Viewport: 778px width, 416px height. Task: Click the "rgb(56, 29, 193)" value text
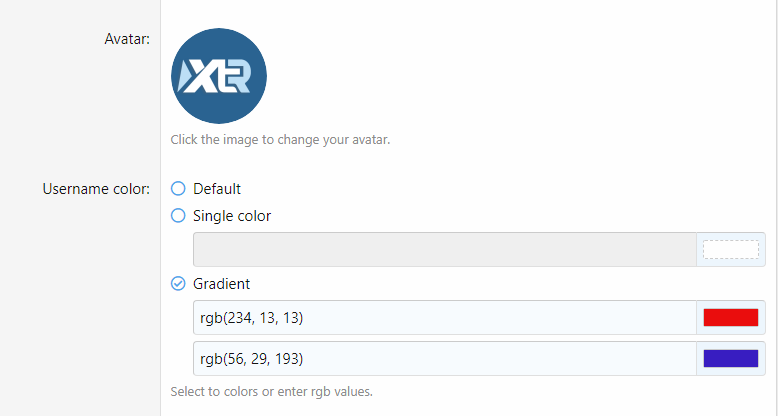click(251, 358)
